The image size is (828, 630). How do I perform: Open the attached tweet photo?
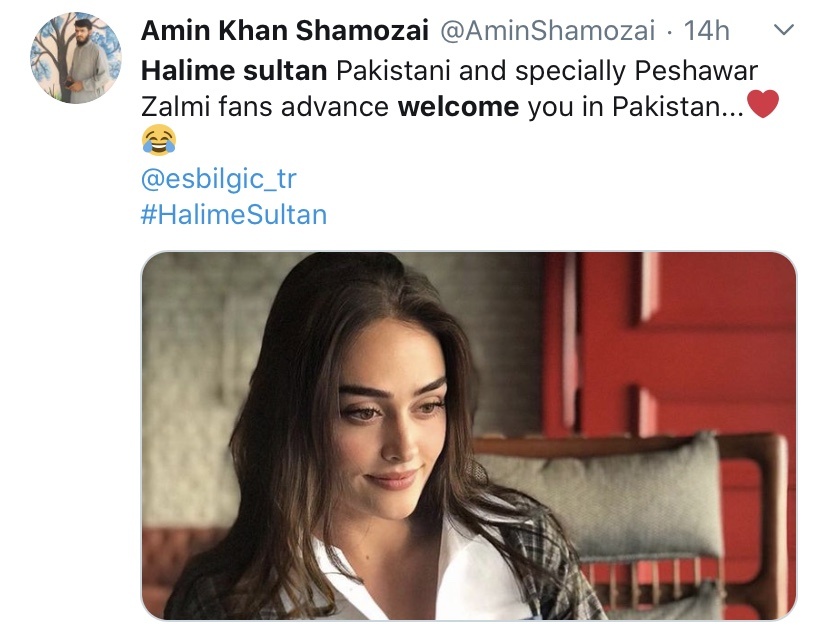469,435
